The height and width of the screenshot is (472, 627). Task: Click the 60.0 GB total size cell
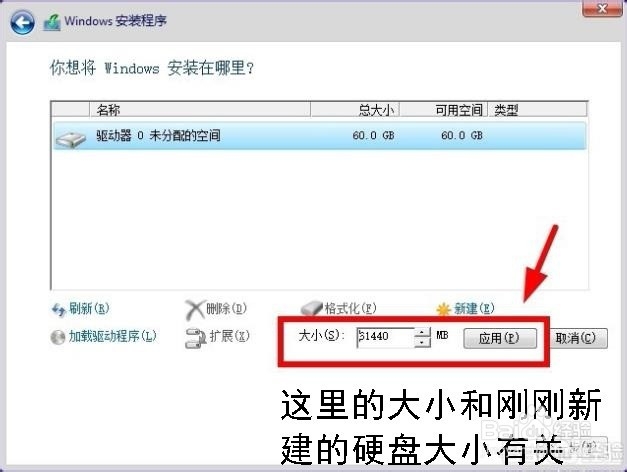point(373,136)
